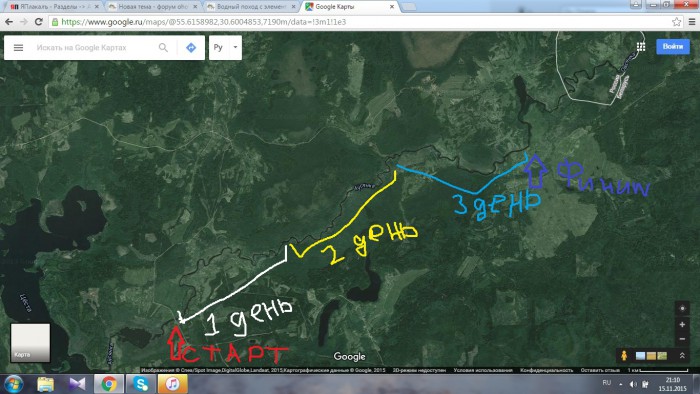Switch to the Новая тема форум tab
Viewport: 700px width, 394px height.
pos(153,7)
